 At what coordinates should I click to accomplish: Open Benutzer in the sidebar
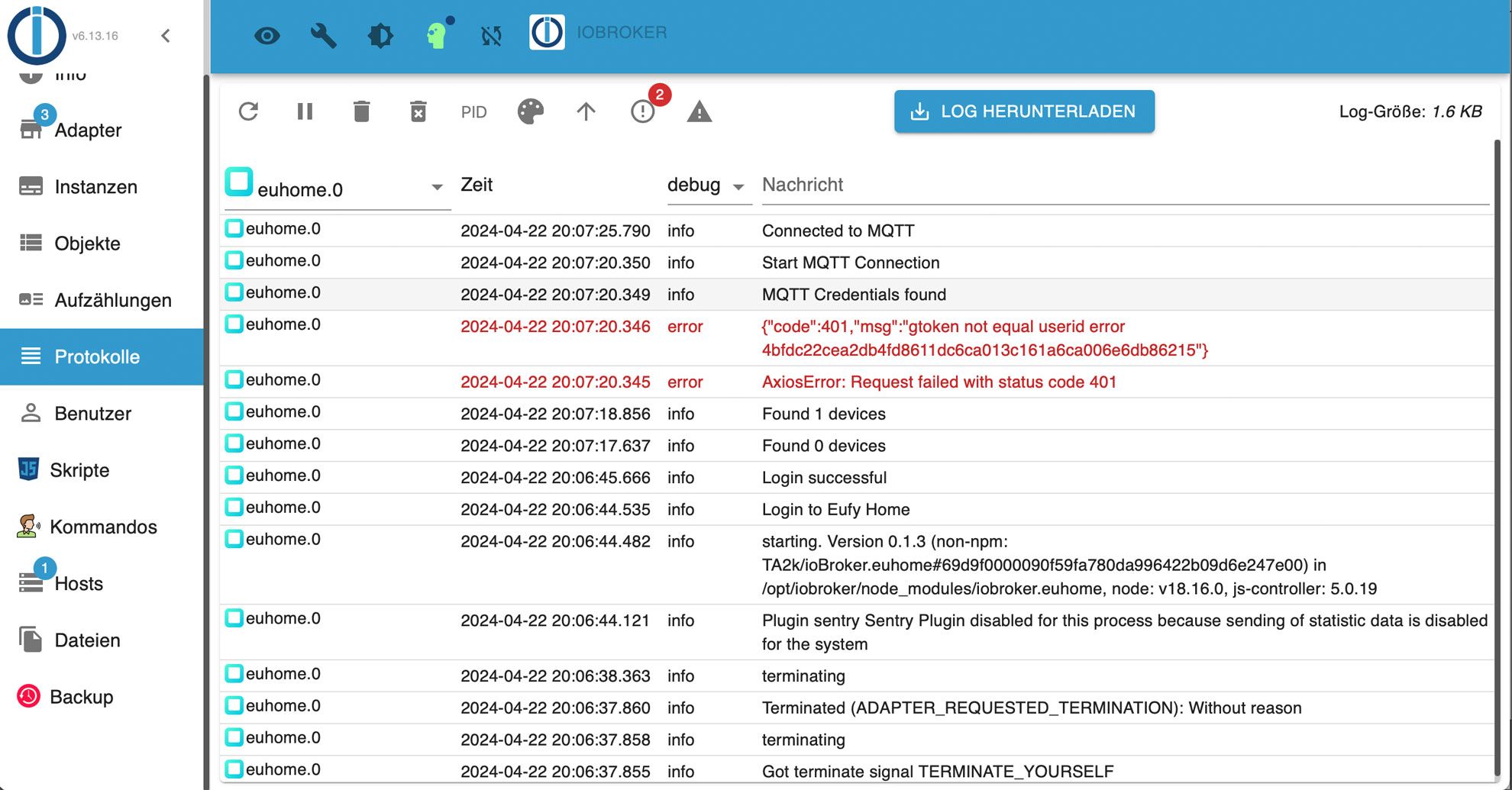pos(102,413)
